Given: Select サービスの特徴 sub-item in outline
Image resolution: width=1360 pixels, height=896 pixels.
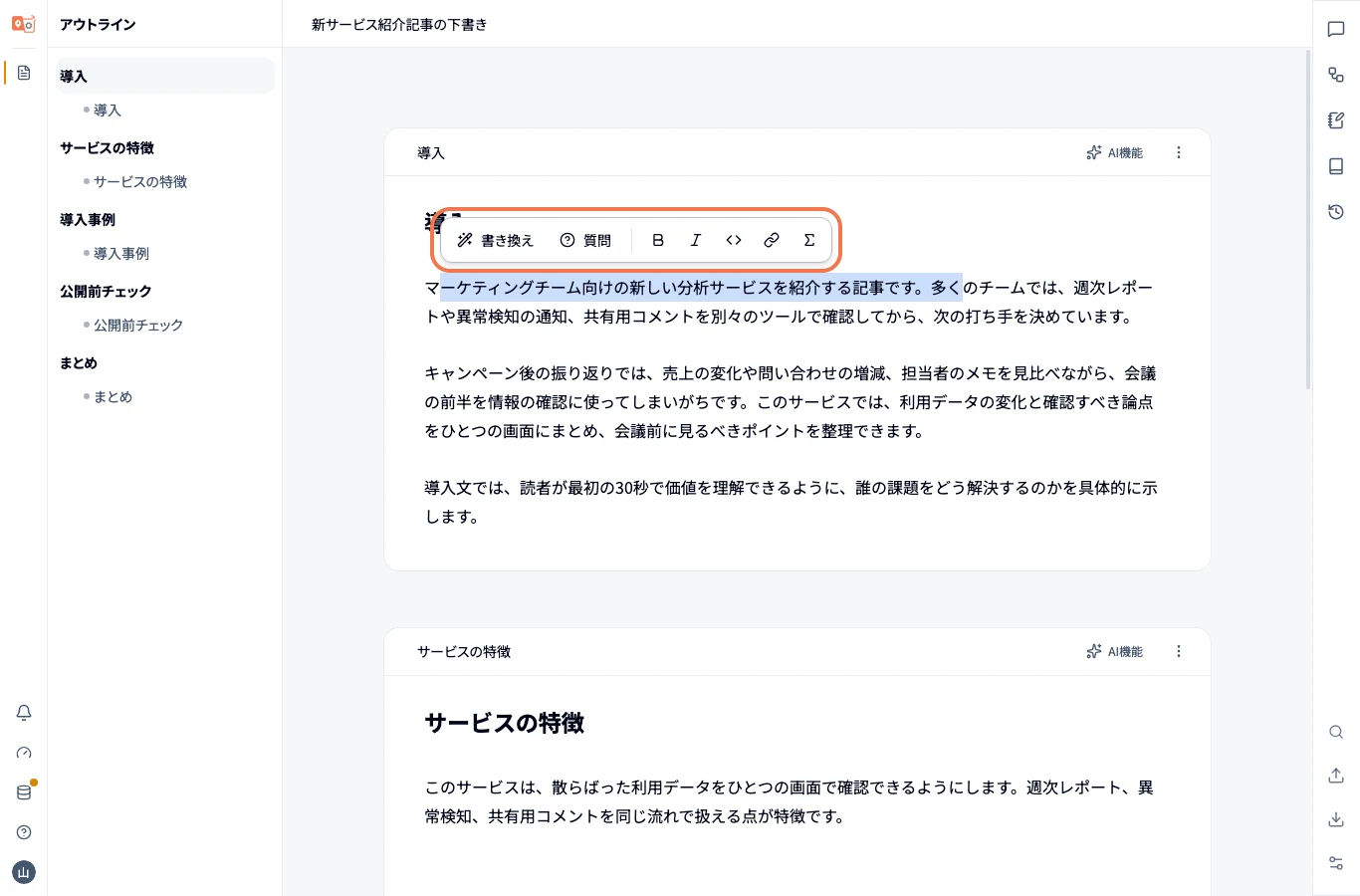Looking at the screenshot, I should click(140, 182).
